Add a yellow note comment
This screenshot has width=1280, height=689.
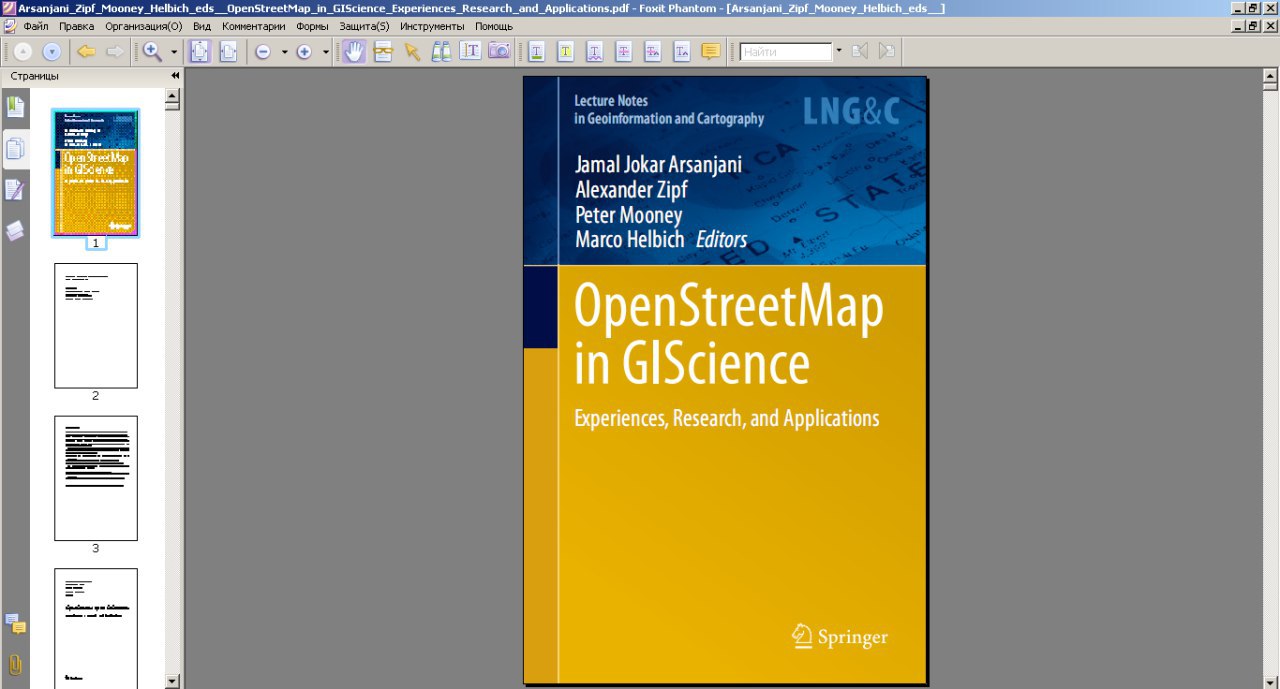711,52
